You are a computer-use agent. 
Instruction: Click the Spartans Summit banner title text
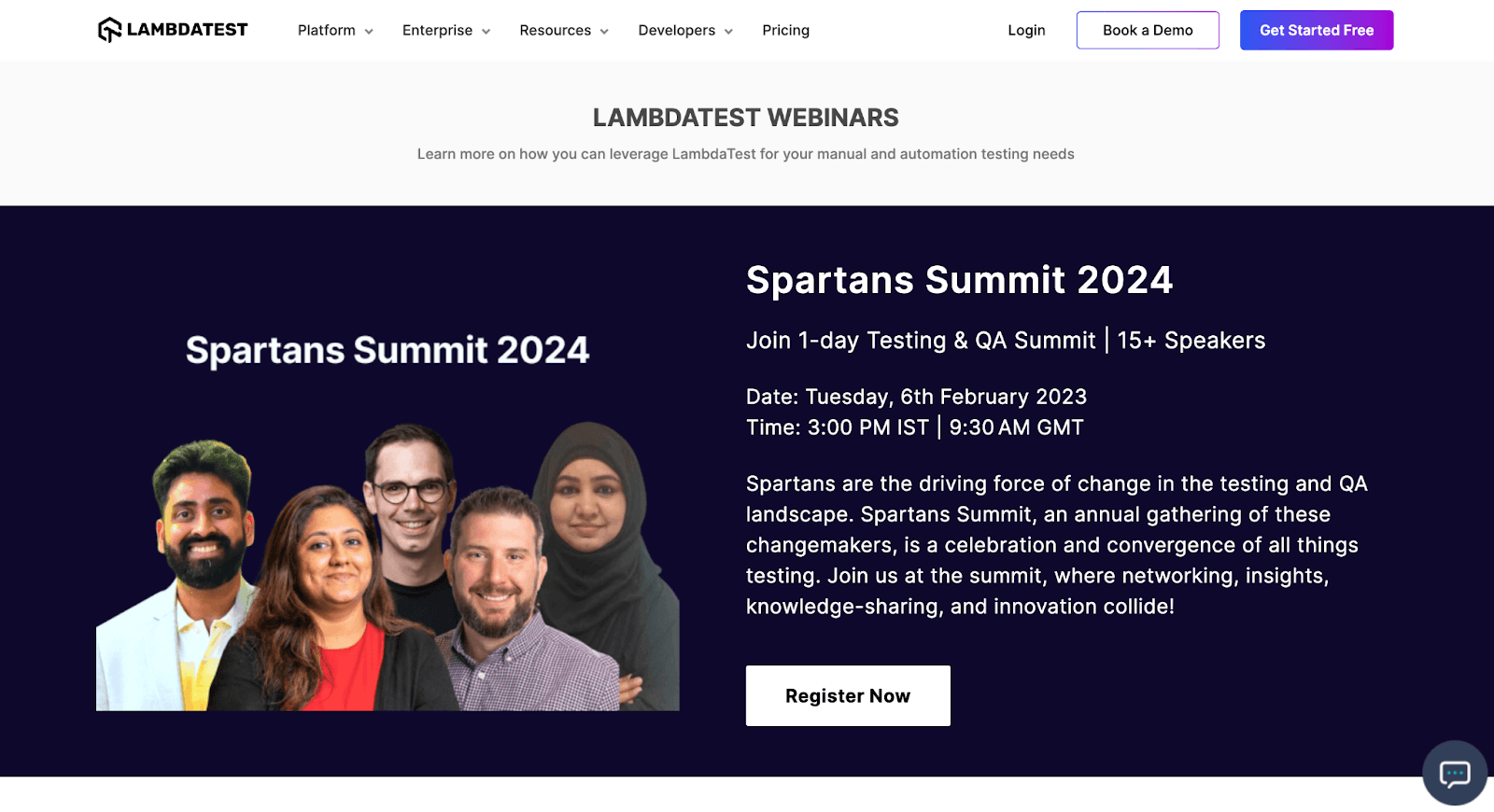pyautogui.click(x=388, y=351)
